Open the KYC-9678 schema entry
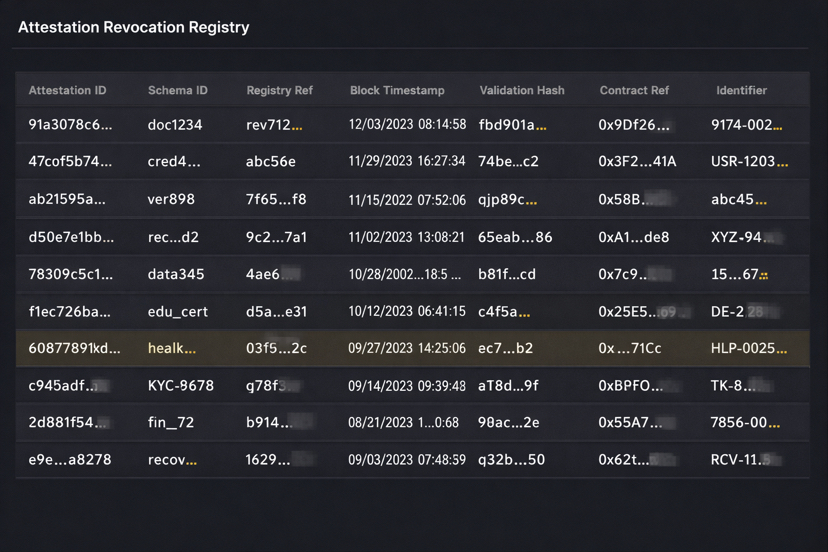The image size is (828, 552). tap(181, 385)
